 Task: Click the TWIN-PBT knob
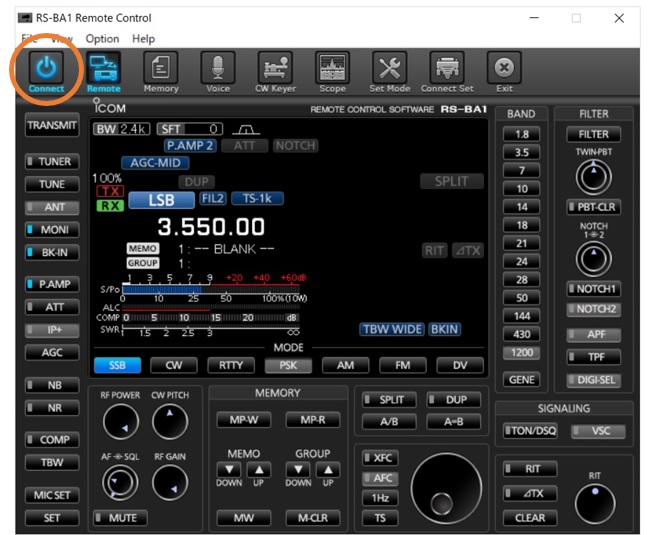tap(594, 177)
